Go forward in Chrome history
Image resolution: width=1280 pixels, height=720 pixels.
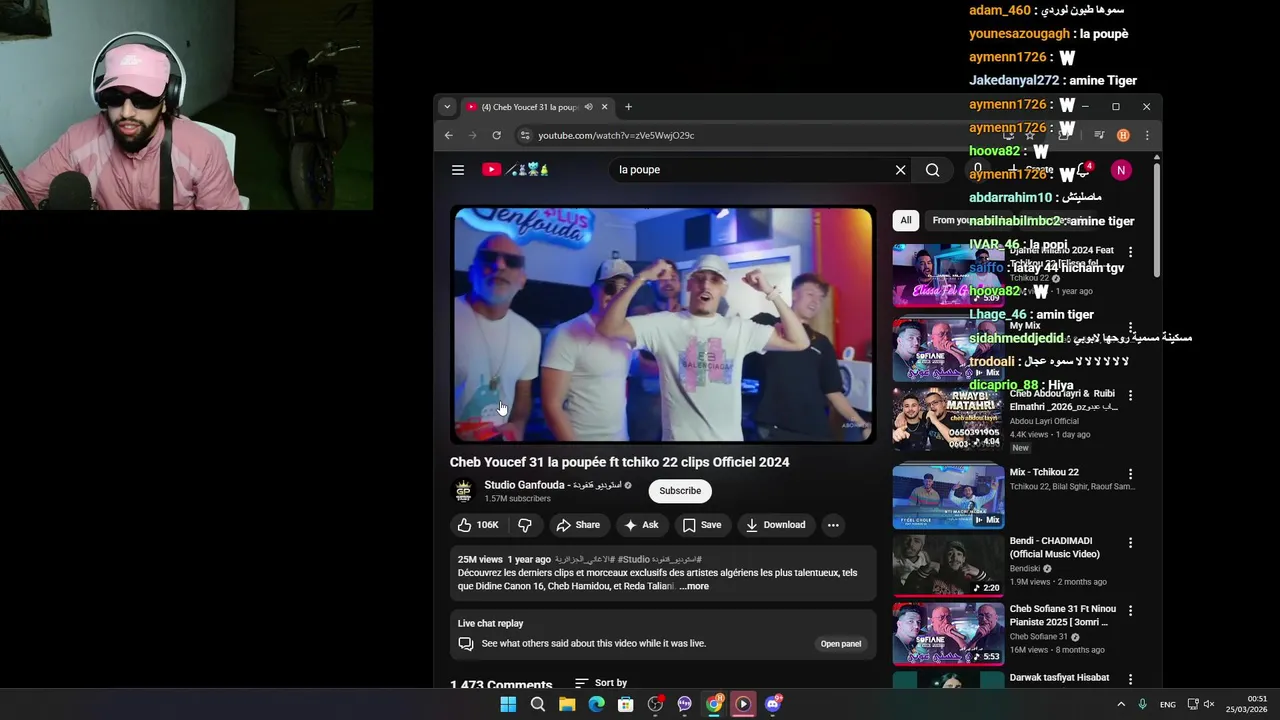pyautogui.click(x=473, y=135)
